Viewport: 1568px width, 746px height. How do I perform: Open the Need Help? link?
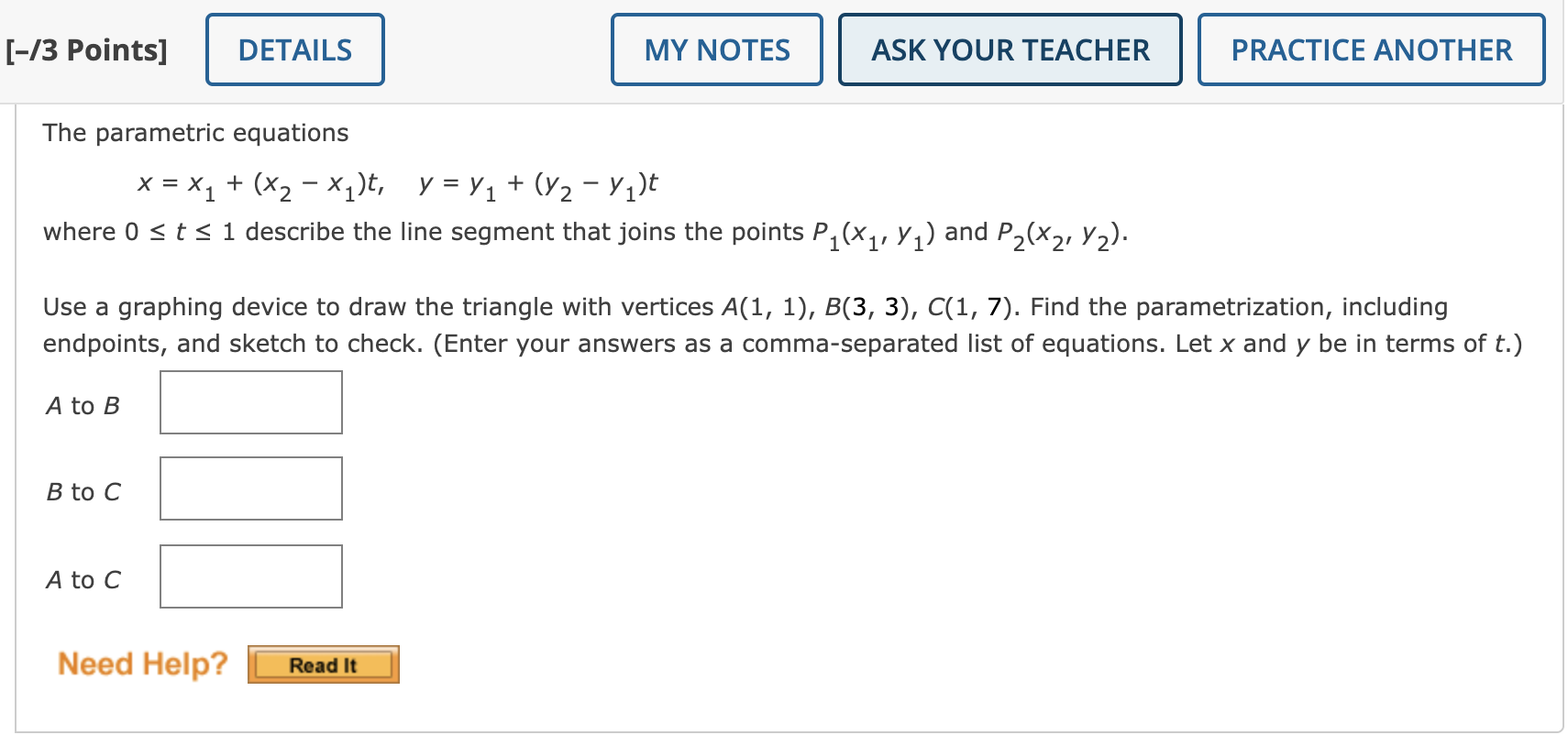(x=141, y=664)
